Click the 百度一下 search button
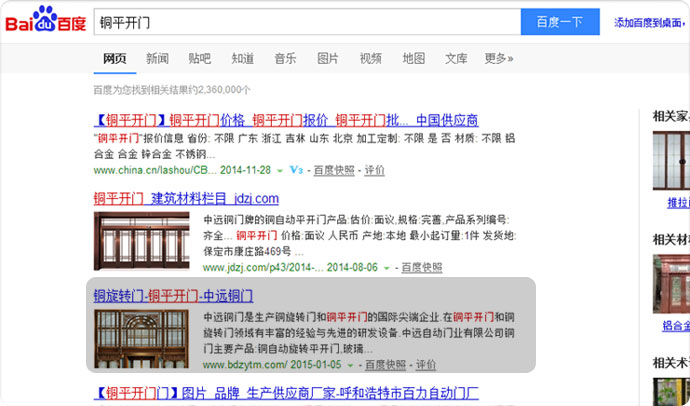 pos(560,22)
